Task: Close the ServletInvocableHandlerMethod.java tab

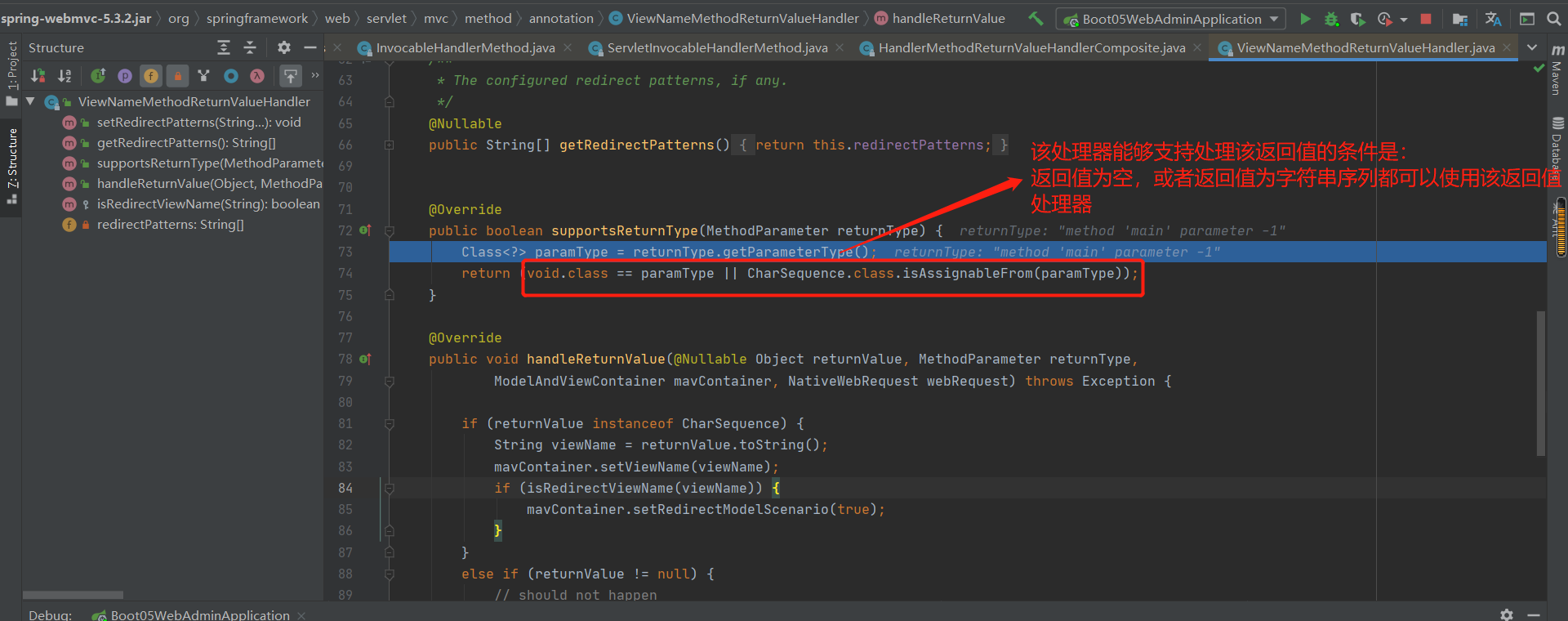Action: click(x=840, y=47)
